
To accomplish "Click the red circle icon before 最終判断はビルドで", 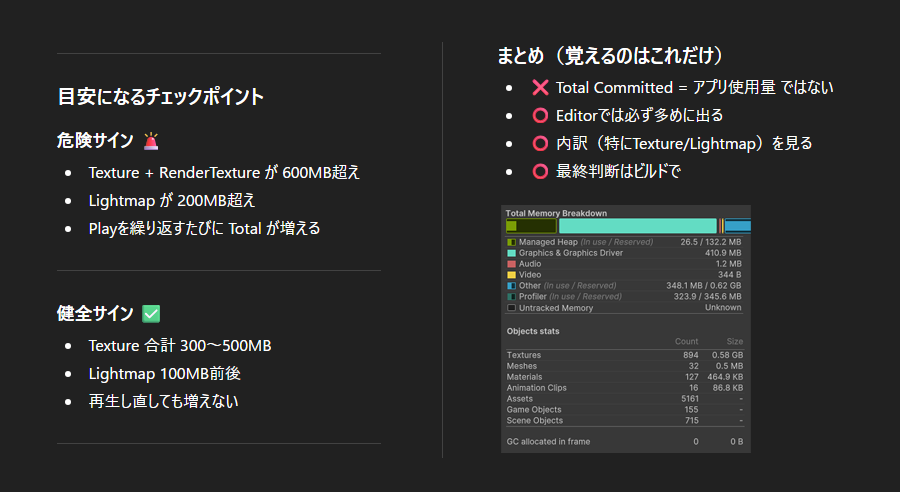I will point(540,172).
